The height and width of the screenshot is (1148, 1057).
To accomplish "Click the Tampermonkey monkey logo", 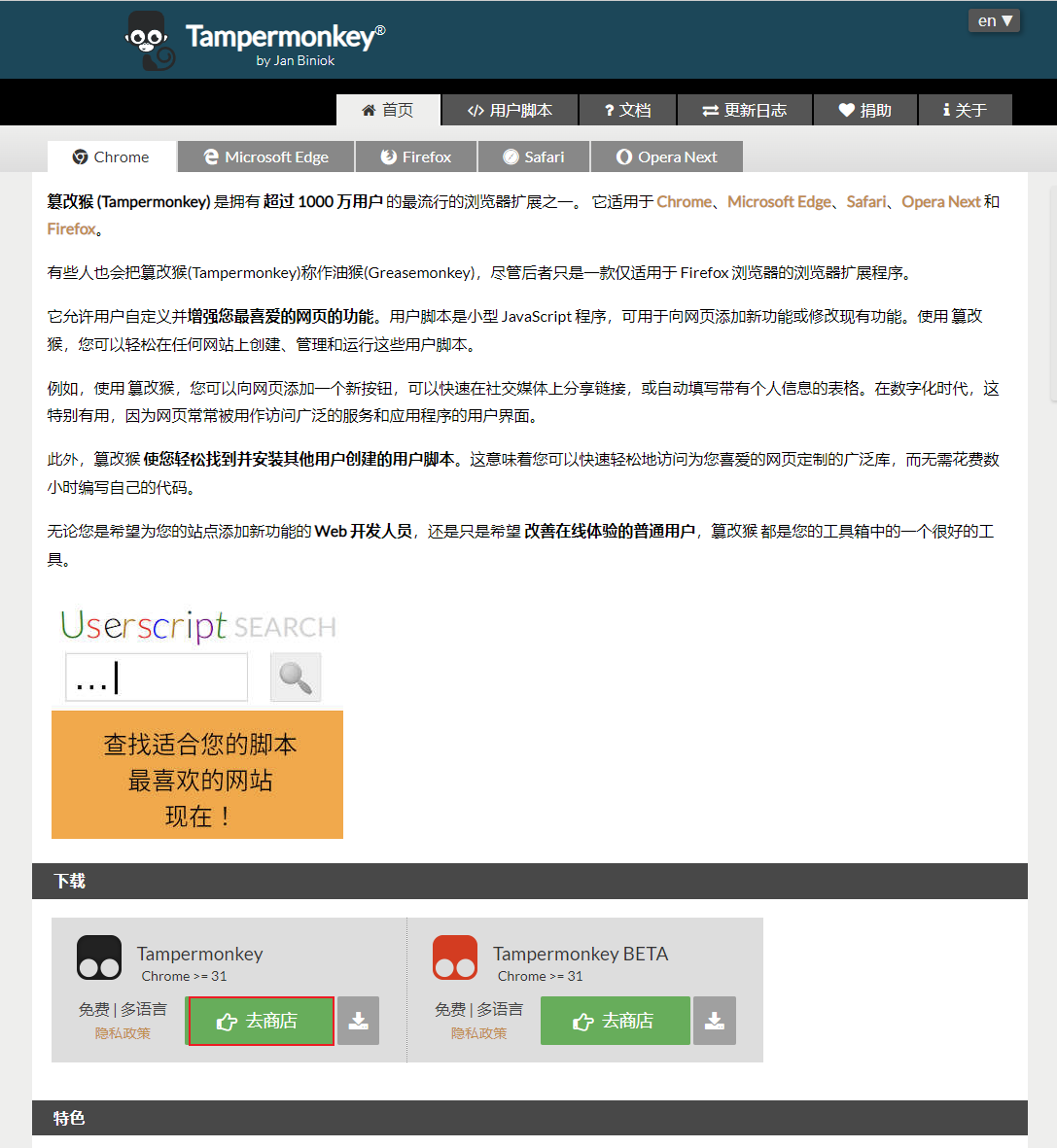I will pos(150,40).
